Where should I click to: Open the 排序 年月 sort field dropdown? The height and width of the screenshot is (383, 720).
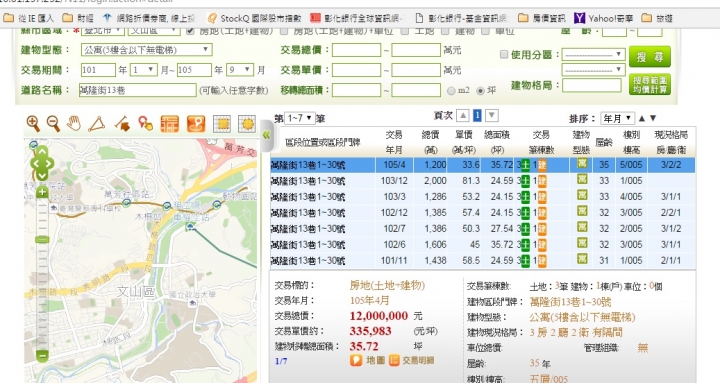tap(618, 118)
